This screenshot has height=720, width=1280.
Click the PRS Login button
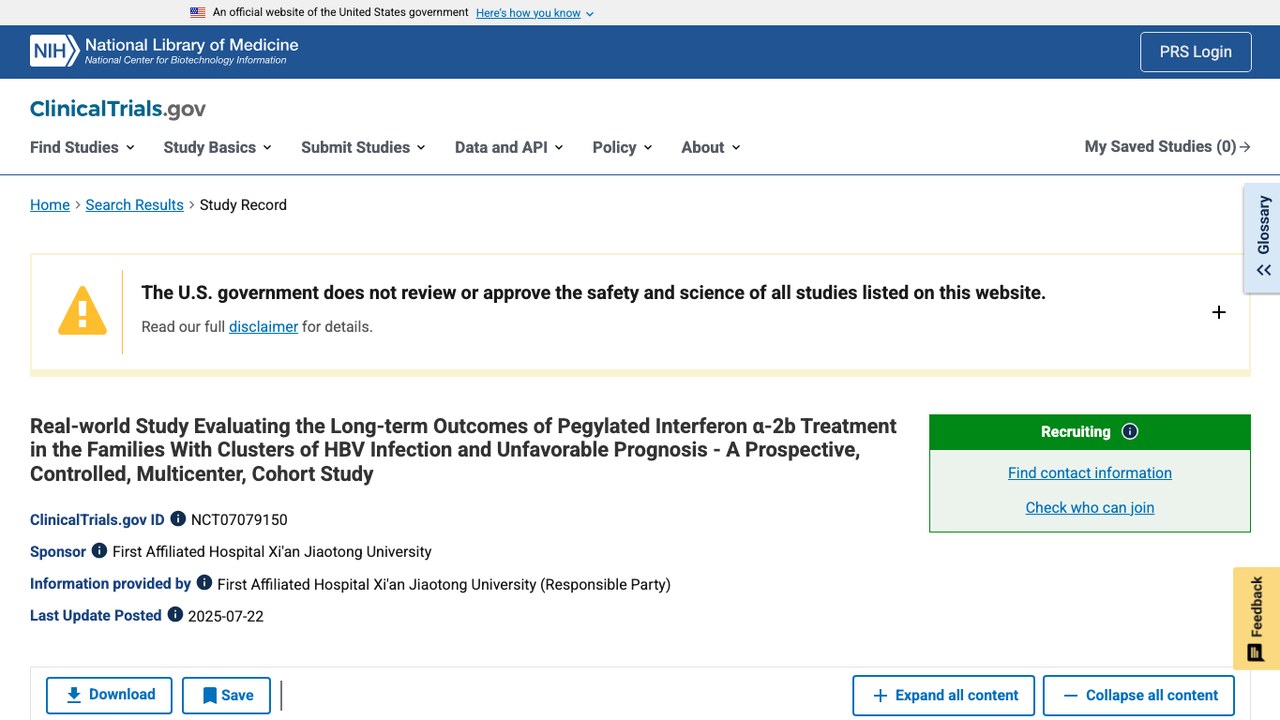(1196, 52)
